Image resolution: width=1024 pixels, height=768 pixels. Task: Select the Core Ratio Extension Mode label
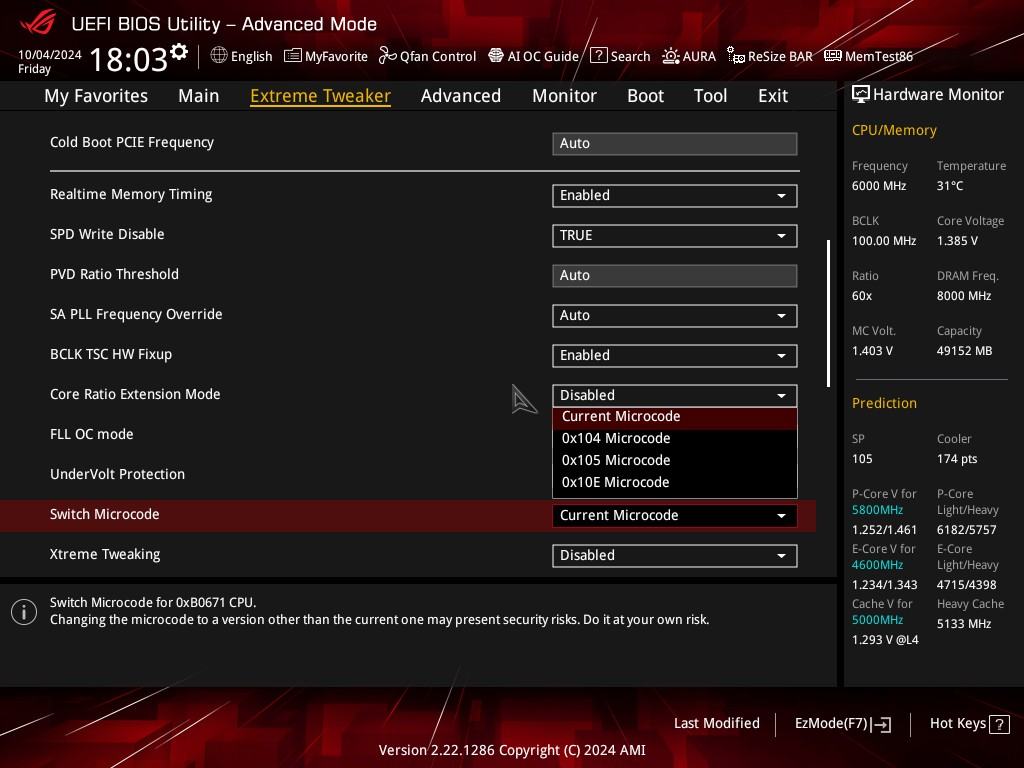(135, 394)
